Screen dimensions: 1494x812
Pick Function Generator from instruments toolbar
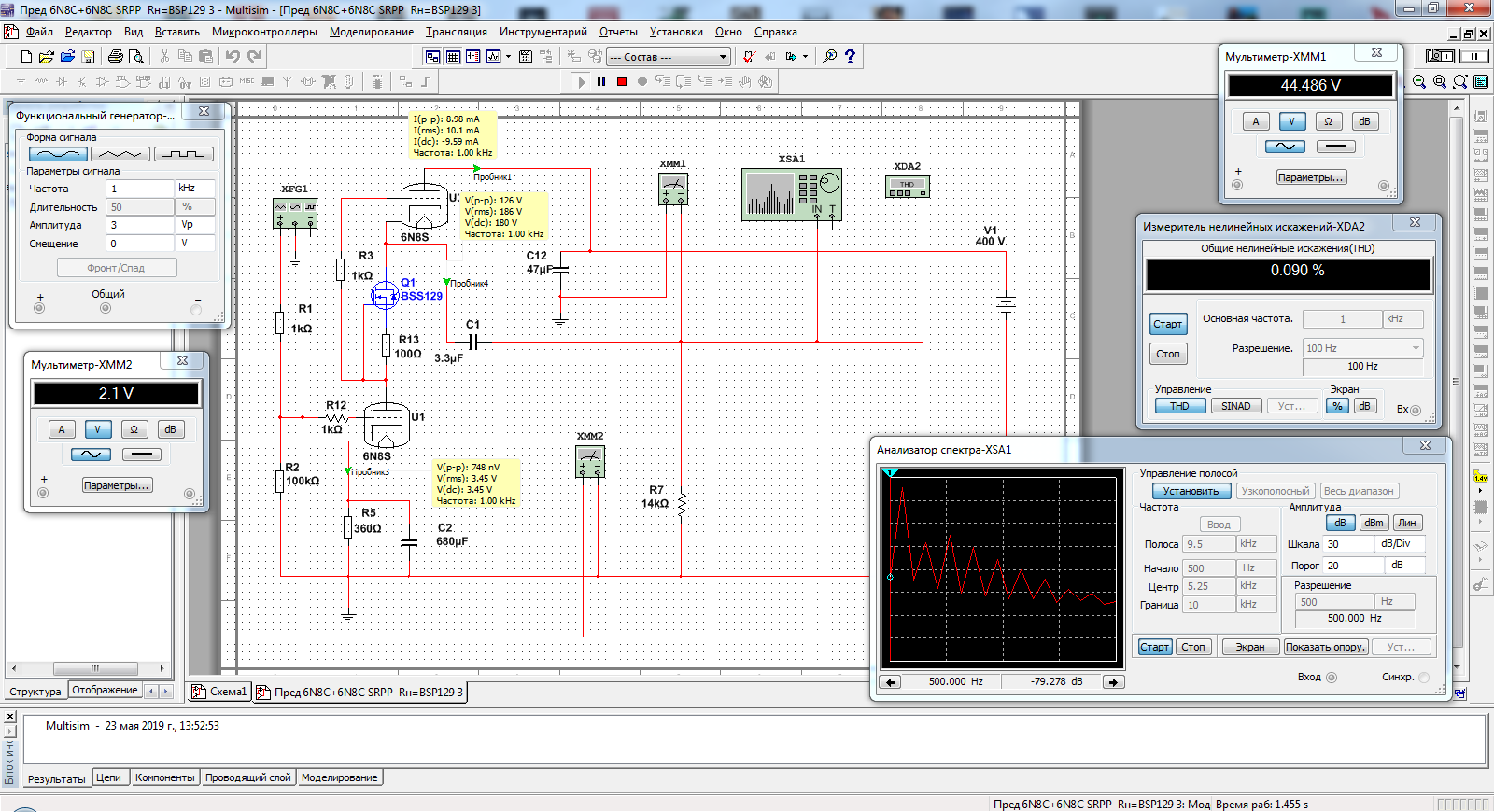tap(1481, 135)
